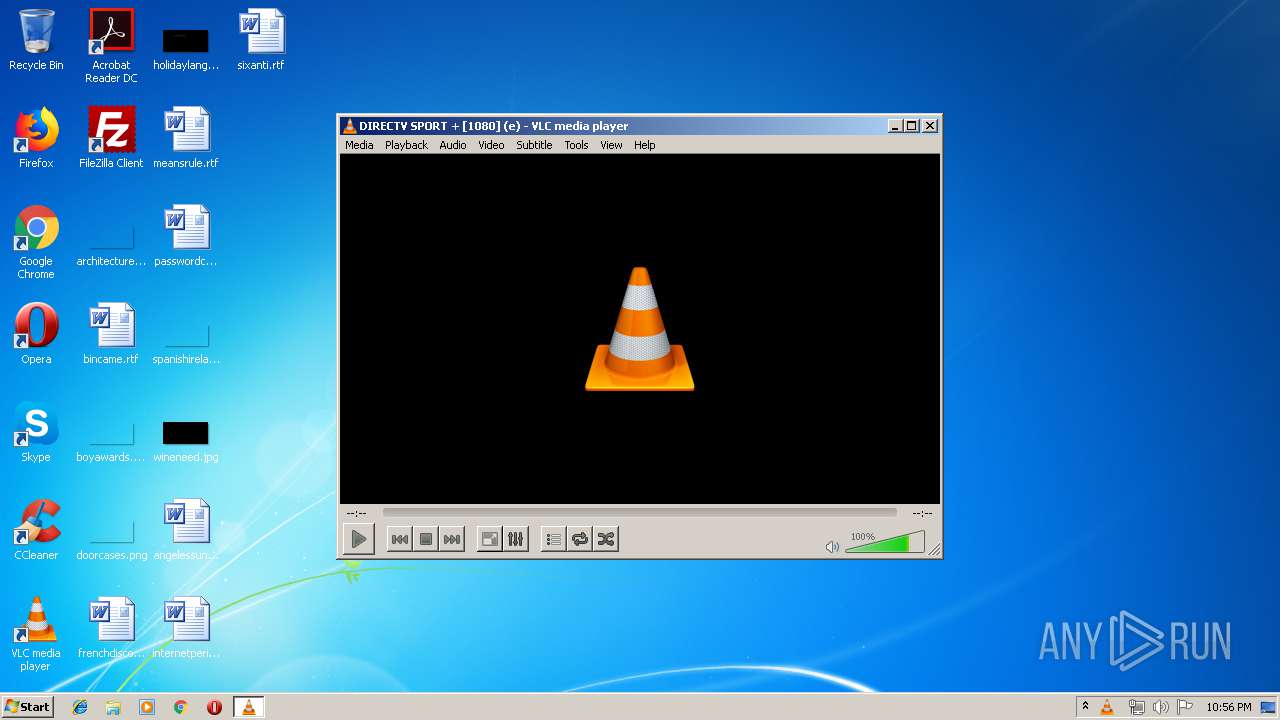Screen dimensions: 1280x720
Task: Open the Tools menu
Action: point(576,145)
